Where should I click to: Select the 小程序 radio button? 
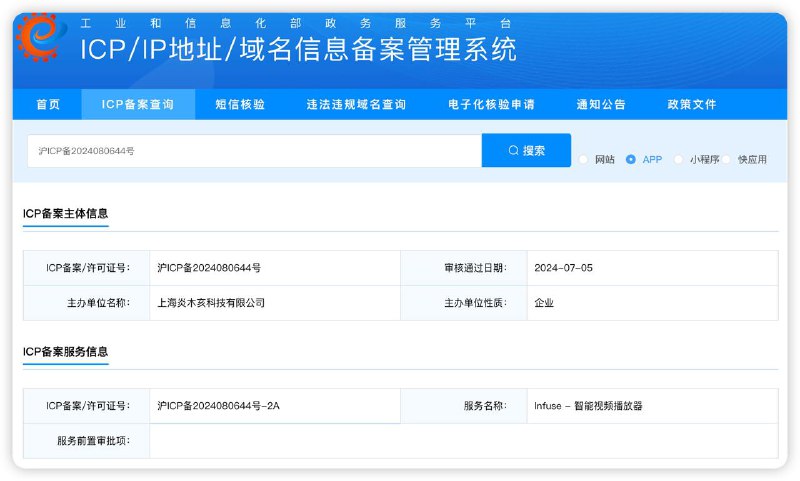(679, 160)
